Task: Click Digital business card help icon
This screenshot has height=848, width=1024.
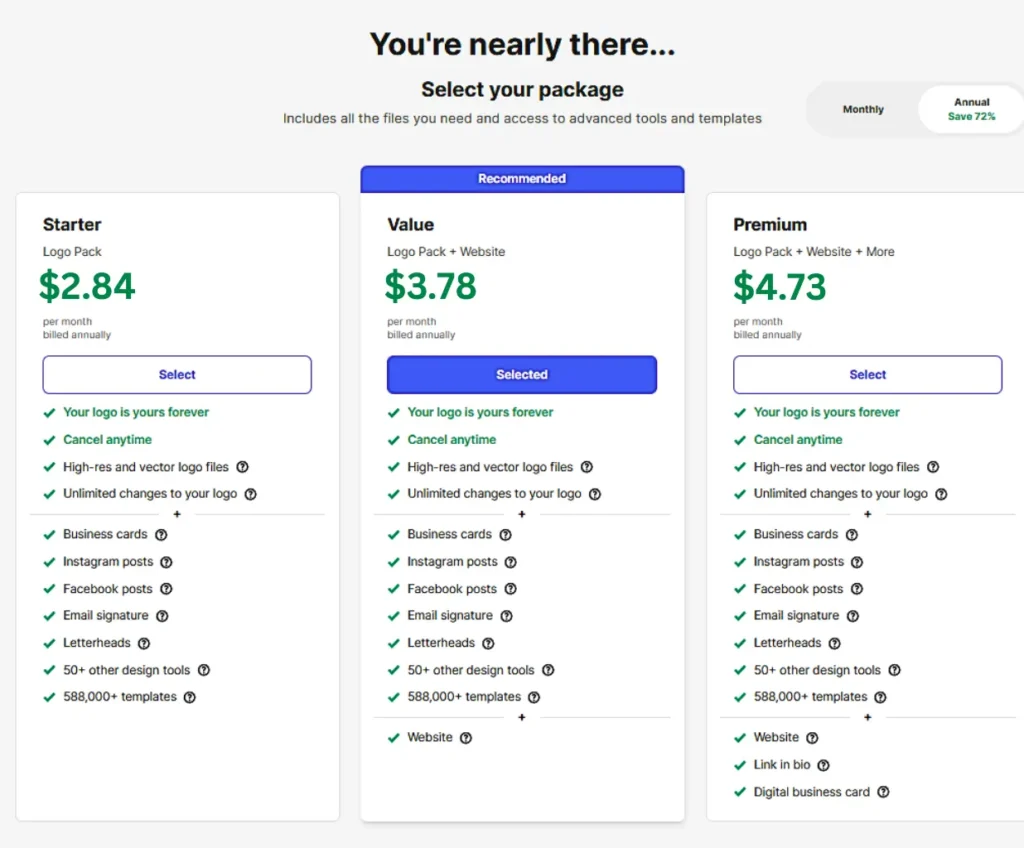Action: [x=883, y=792]
